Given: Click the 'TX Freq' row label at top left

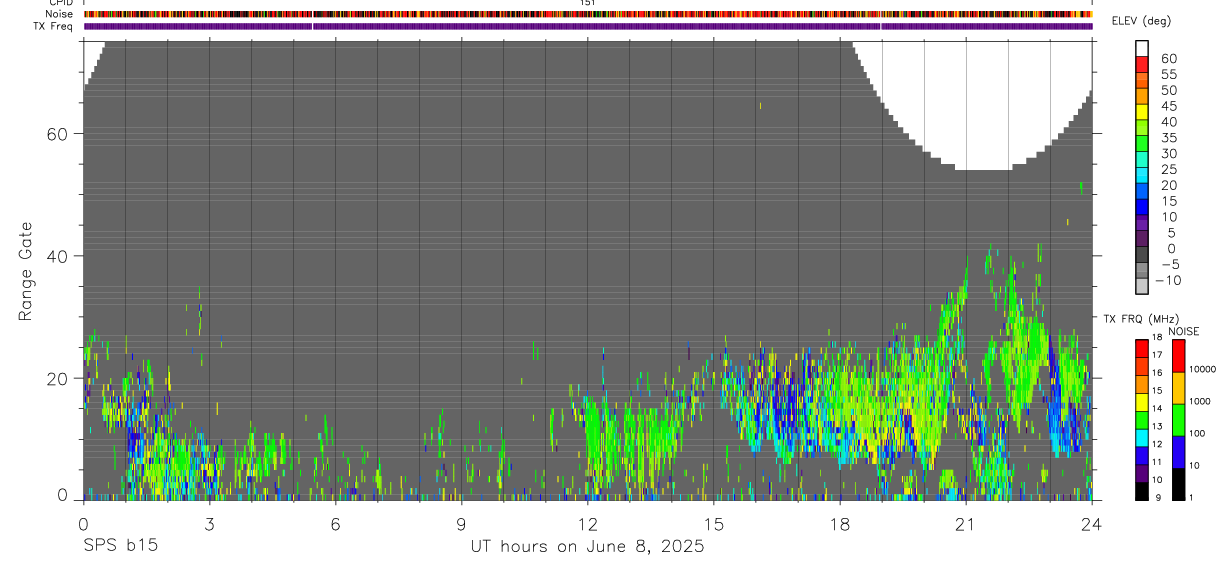Looking at the screenshot, I should point(55,26).
